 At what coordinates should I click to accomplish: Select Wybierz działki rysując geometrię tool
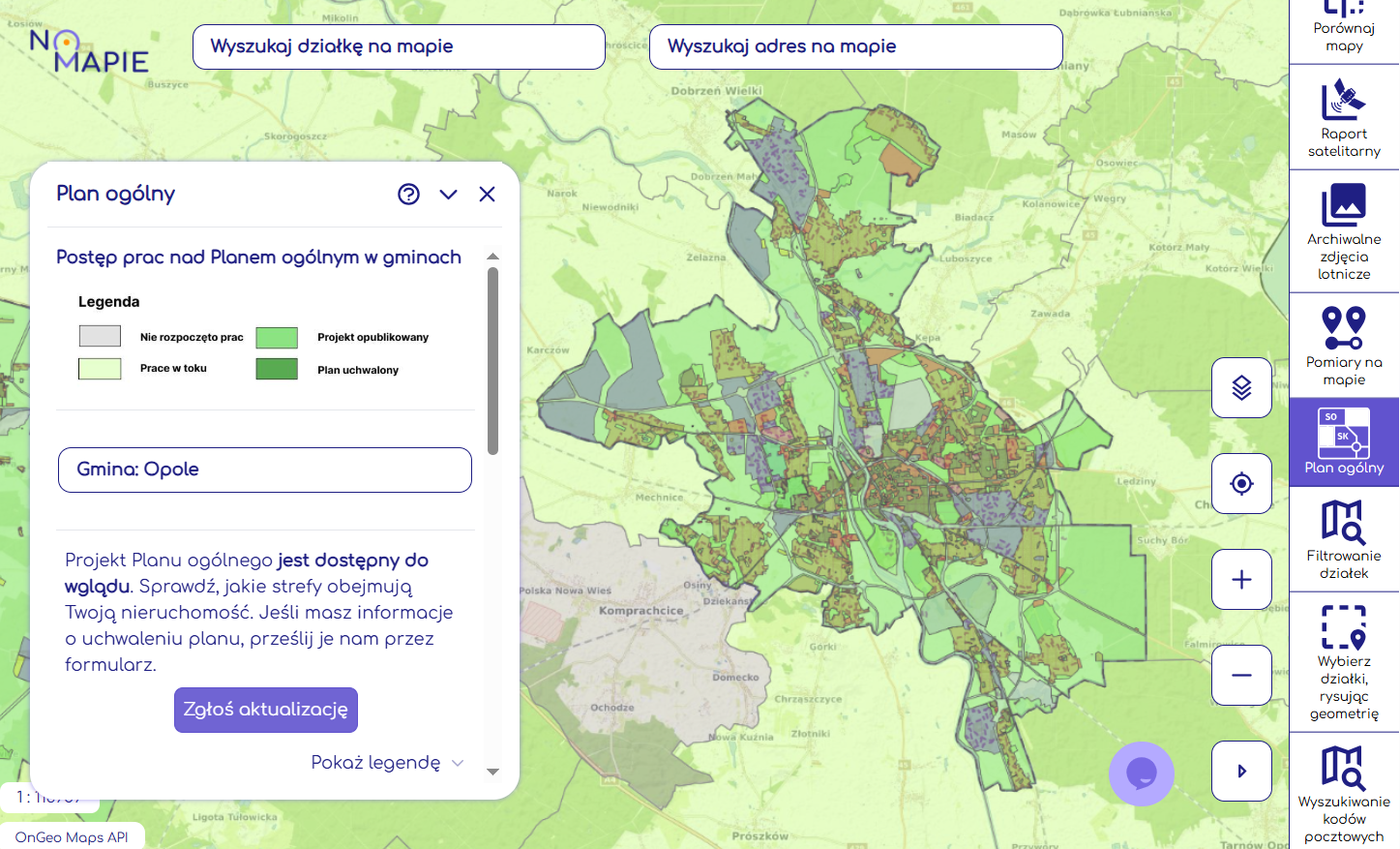pyautogui.click(x=1344, y=662)
